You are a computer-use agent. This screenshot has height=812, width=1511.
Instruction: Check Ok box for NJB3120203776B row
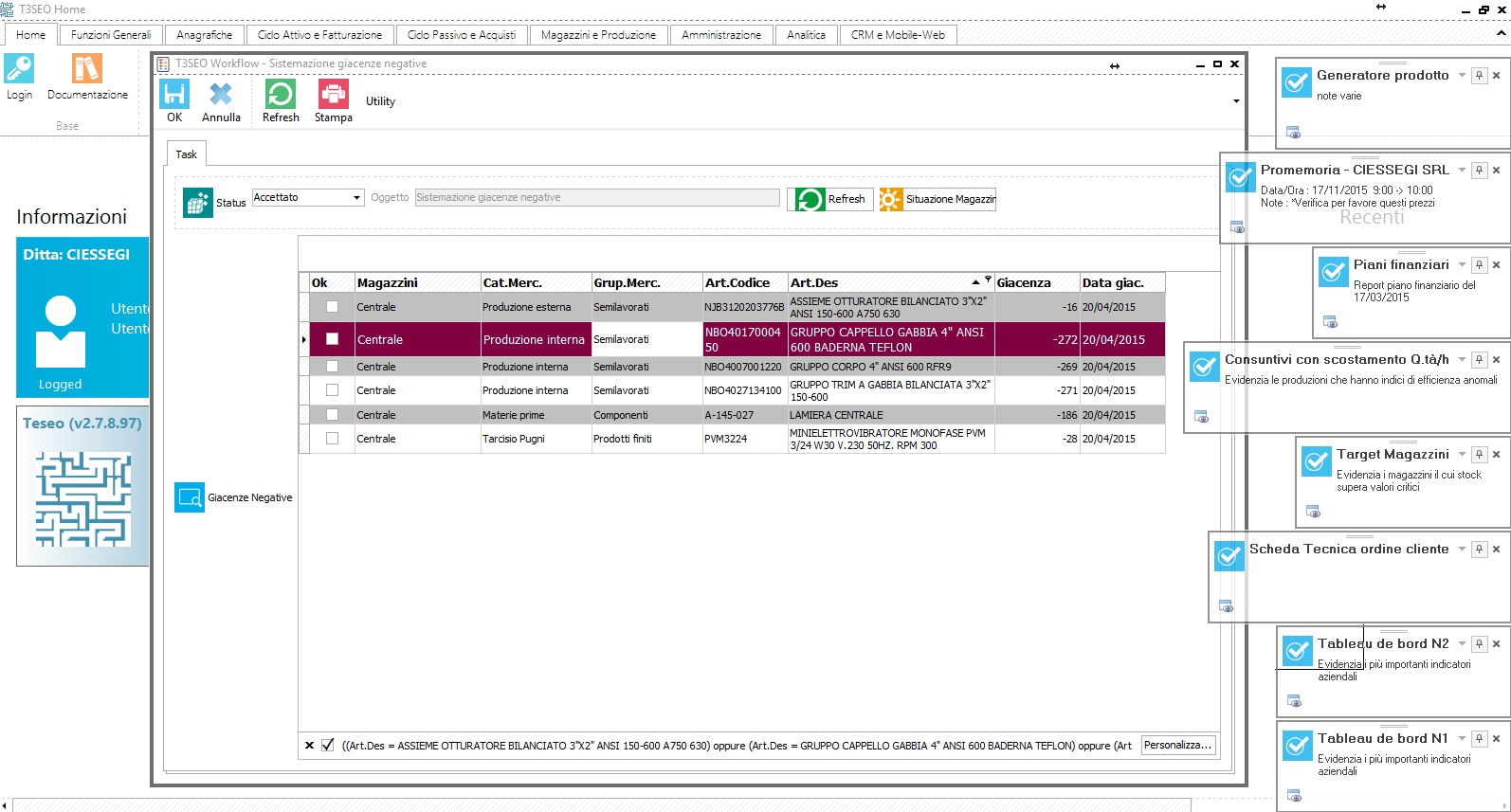332,307
